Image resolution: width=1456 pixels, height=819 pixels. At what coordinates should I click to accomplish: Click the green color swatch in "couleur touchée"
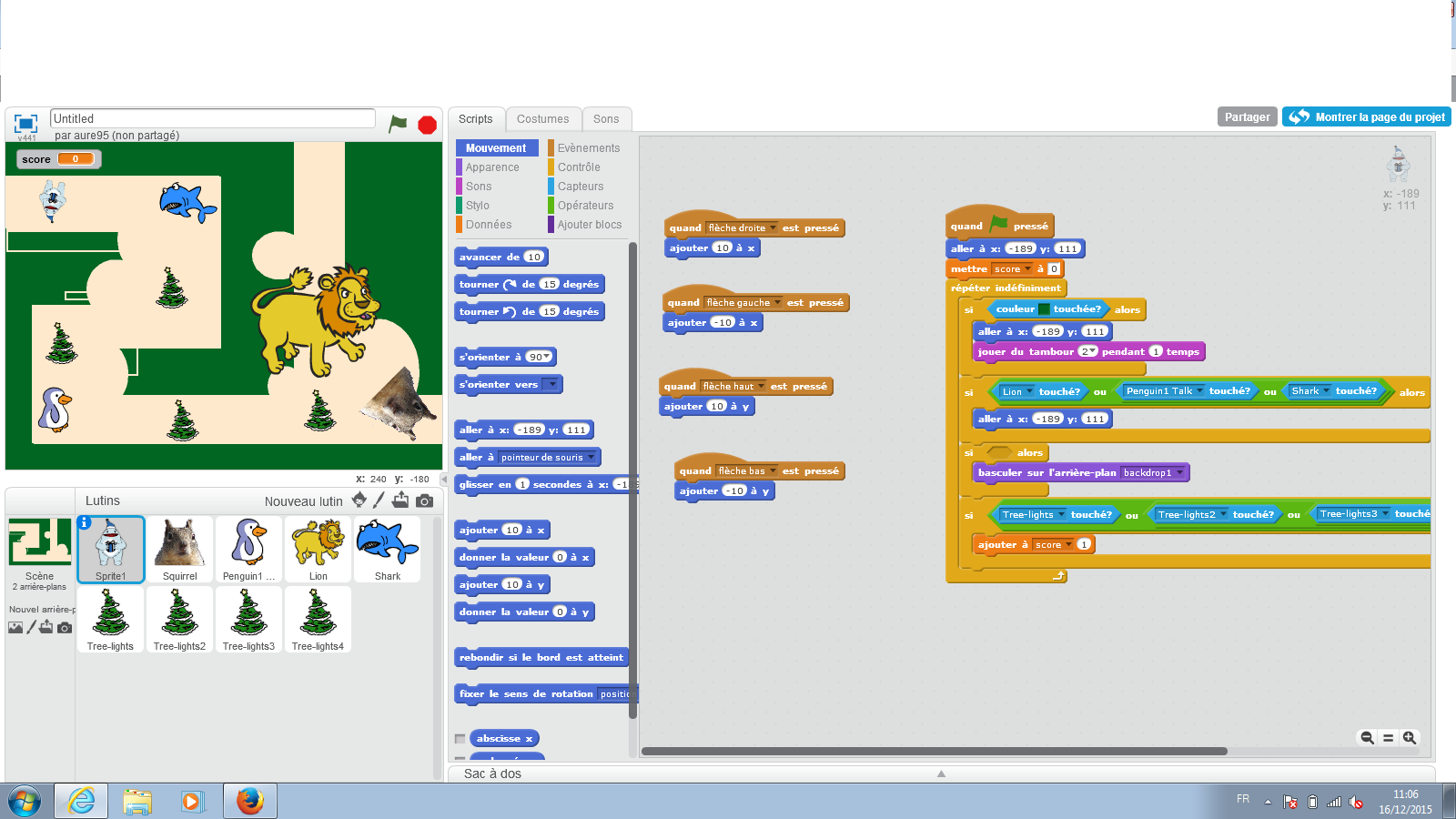(1044, 309)
